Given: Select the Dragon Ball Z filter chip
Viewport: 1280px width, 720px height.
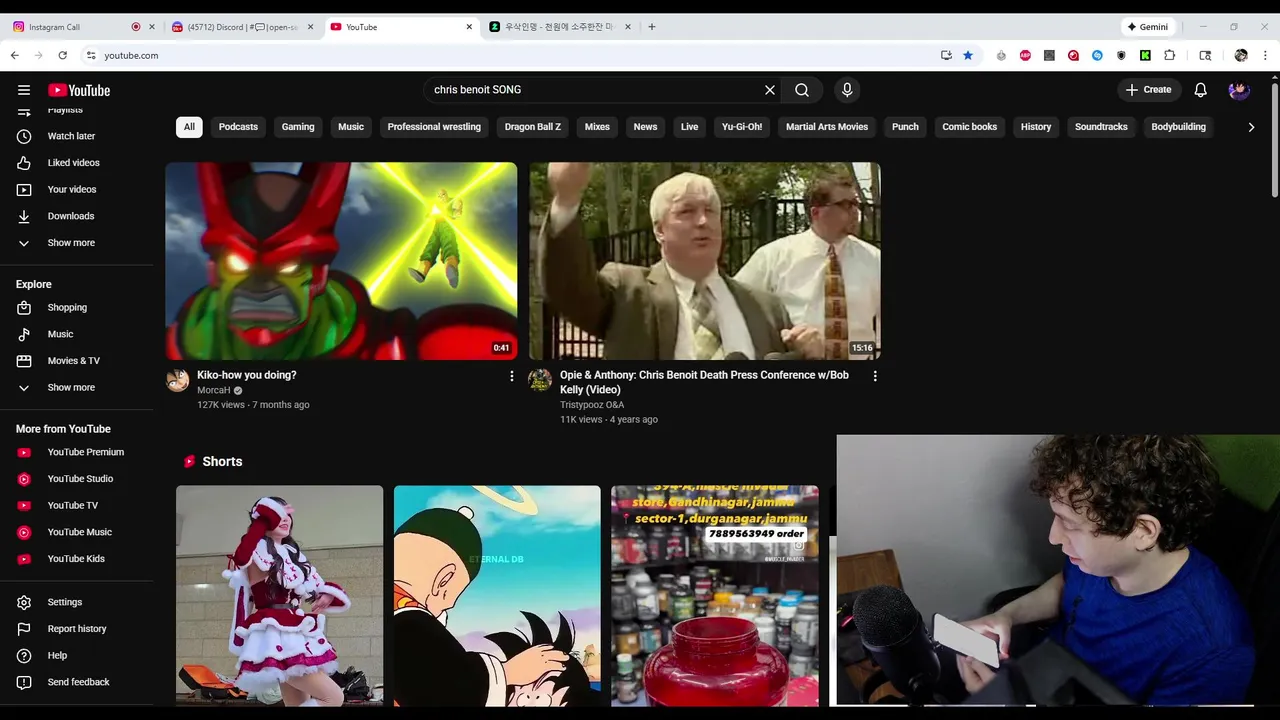Looking at the screenshot, I should pos(533,127).
